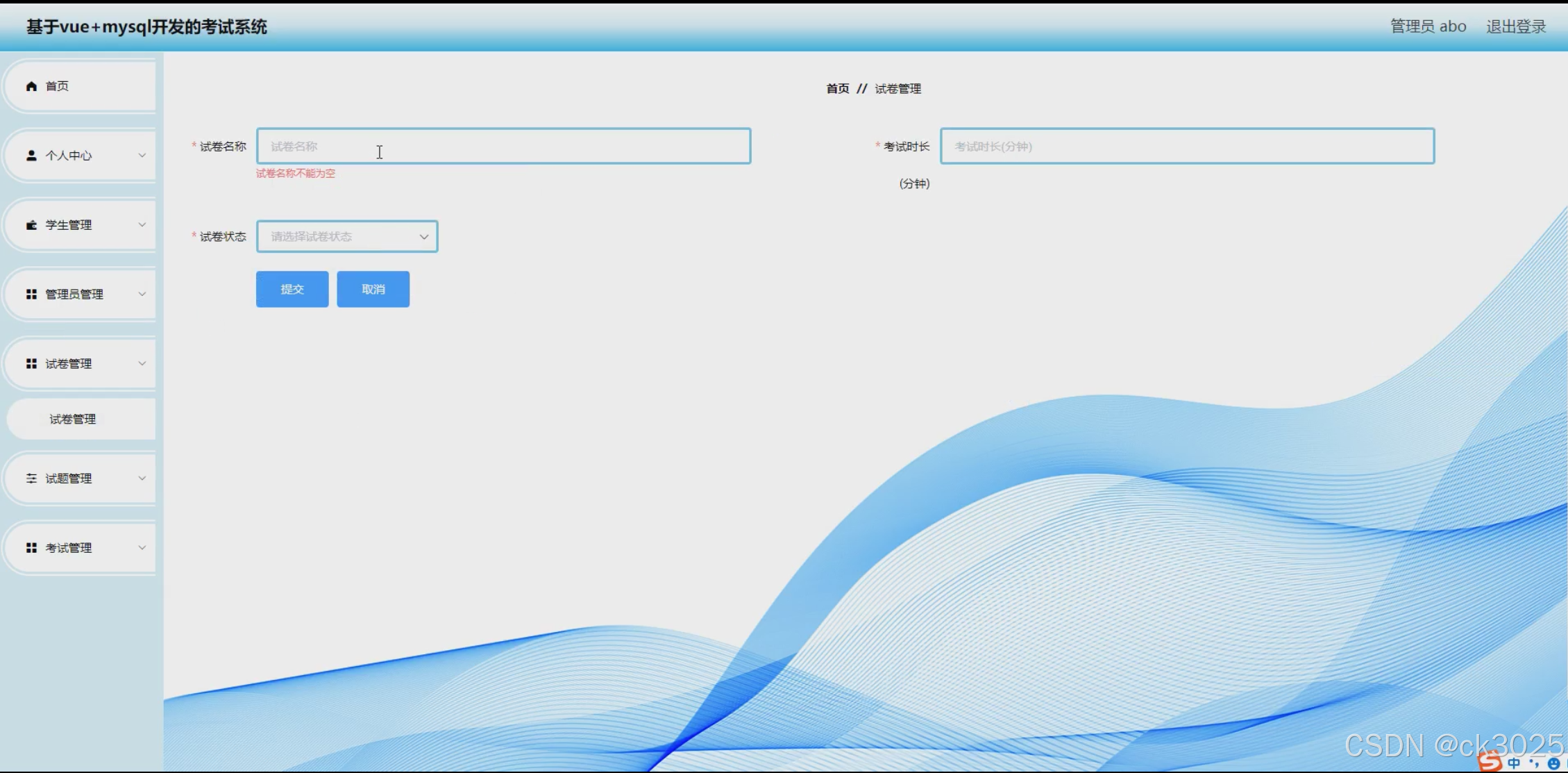This screenshot has width=1568, height=773.
Task: Click the 考试管理 grid icon
Action: [x=31, y=548]
